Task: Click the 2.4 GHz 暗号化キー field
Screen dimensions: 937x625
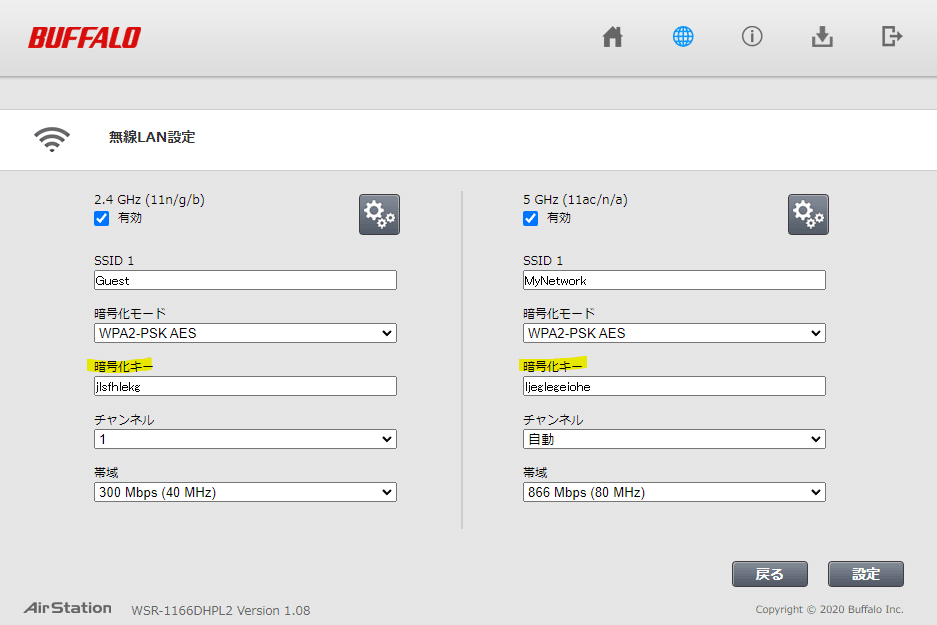Action: click(x=245, y=386)
